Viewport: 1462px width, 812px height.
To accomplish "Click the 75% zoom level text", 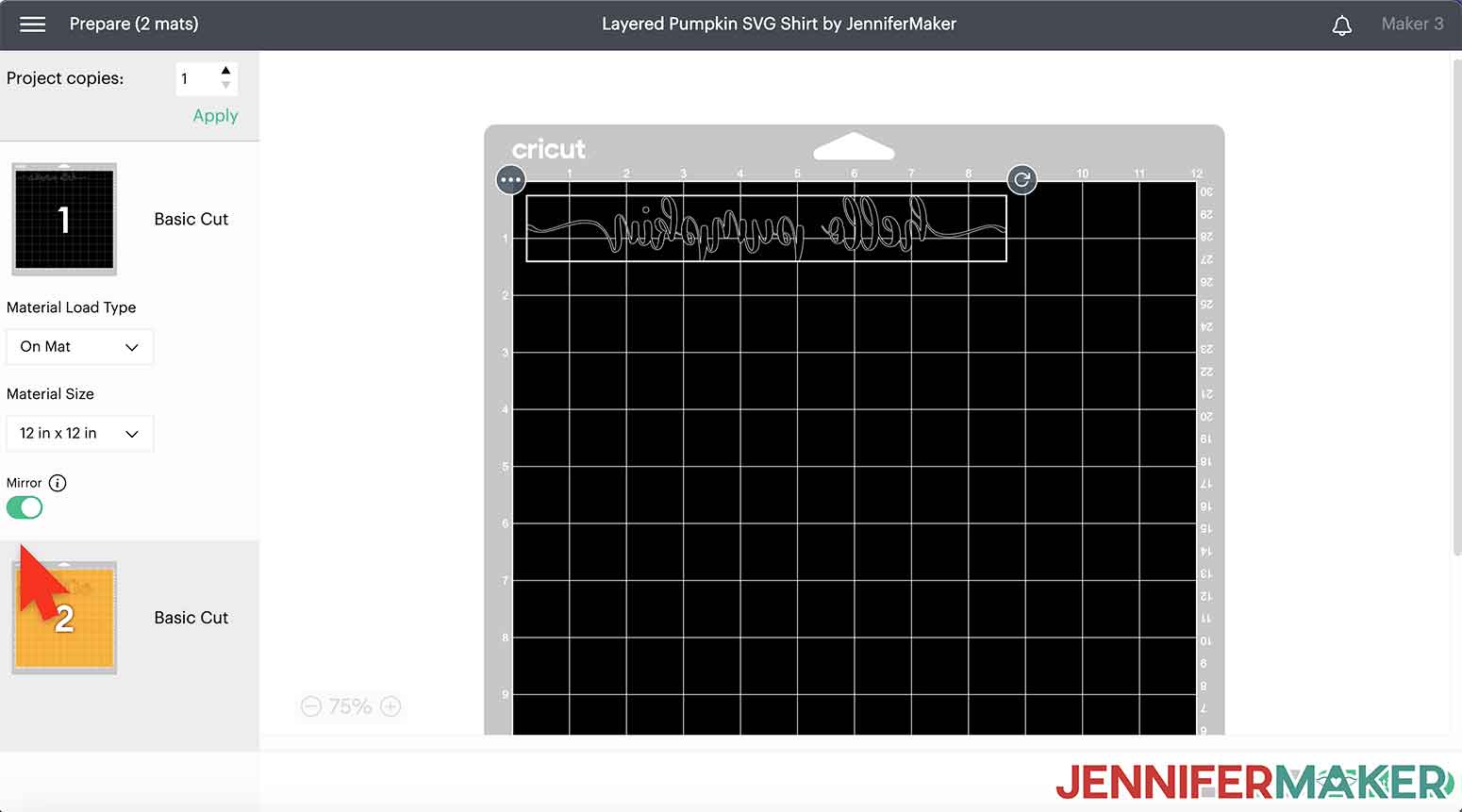I will click(x=350, y=706).
